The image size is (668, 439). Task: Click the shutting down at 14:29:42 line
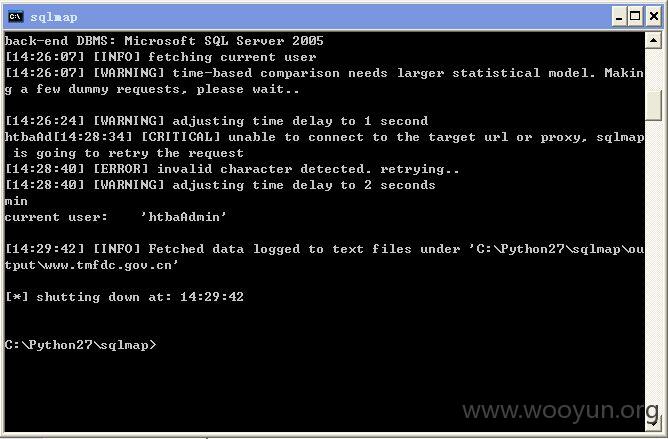124,297
